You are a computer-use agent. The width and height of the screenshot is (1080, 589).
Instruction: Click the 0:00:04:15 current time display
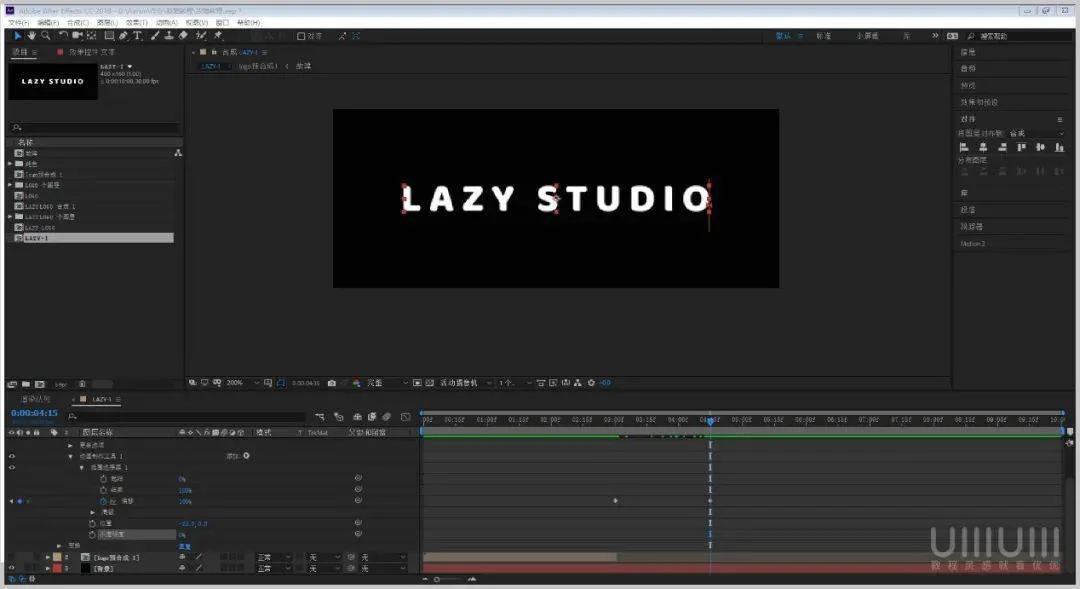[34, 413]
